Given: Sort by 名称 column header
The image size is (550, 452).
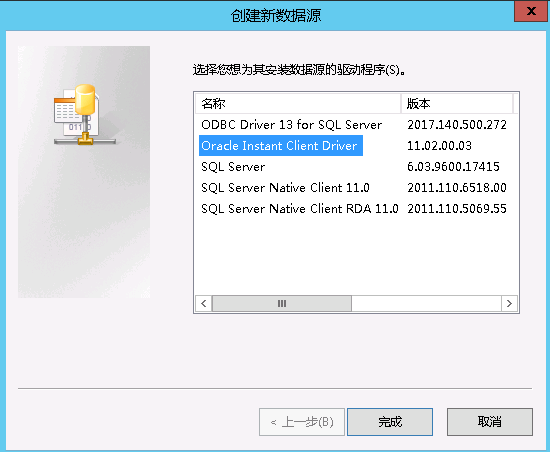Looking at the screenshot, I should click(298, 104).
